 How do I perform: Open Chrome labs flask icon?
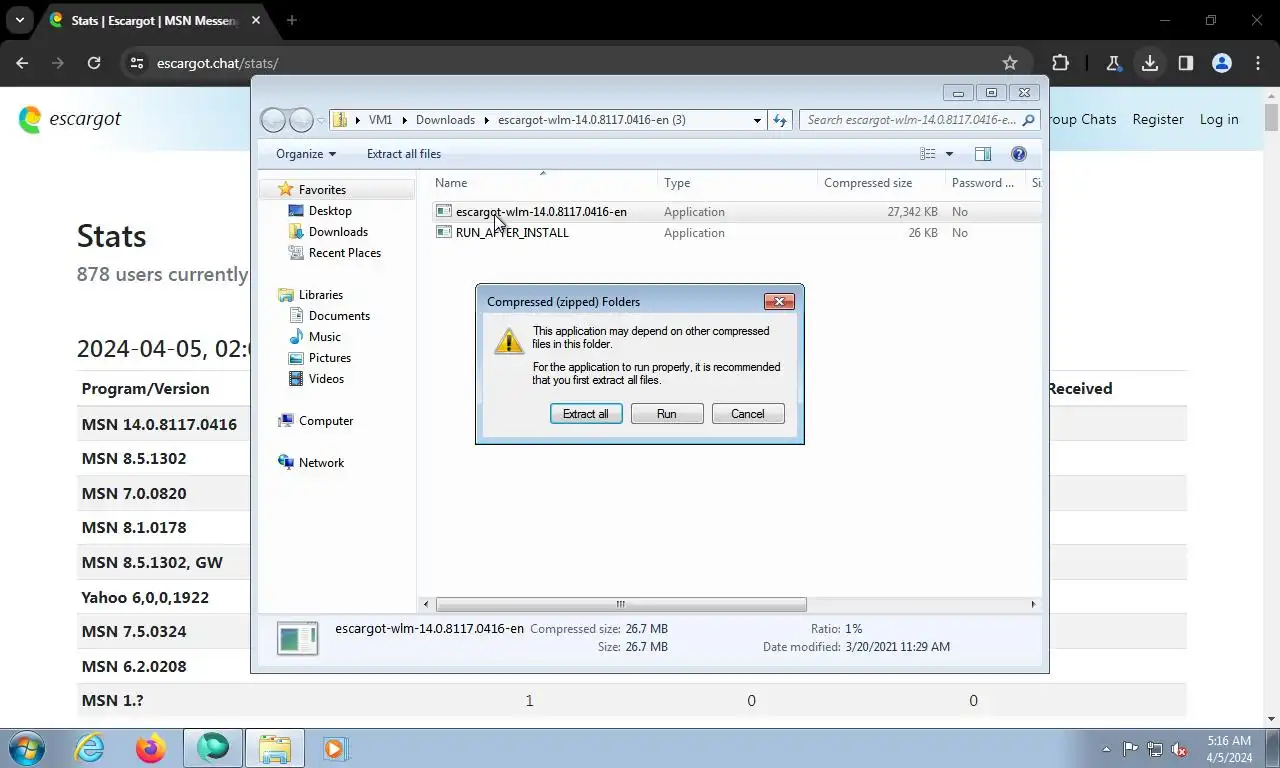tap(1113, 63)
